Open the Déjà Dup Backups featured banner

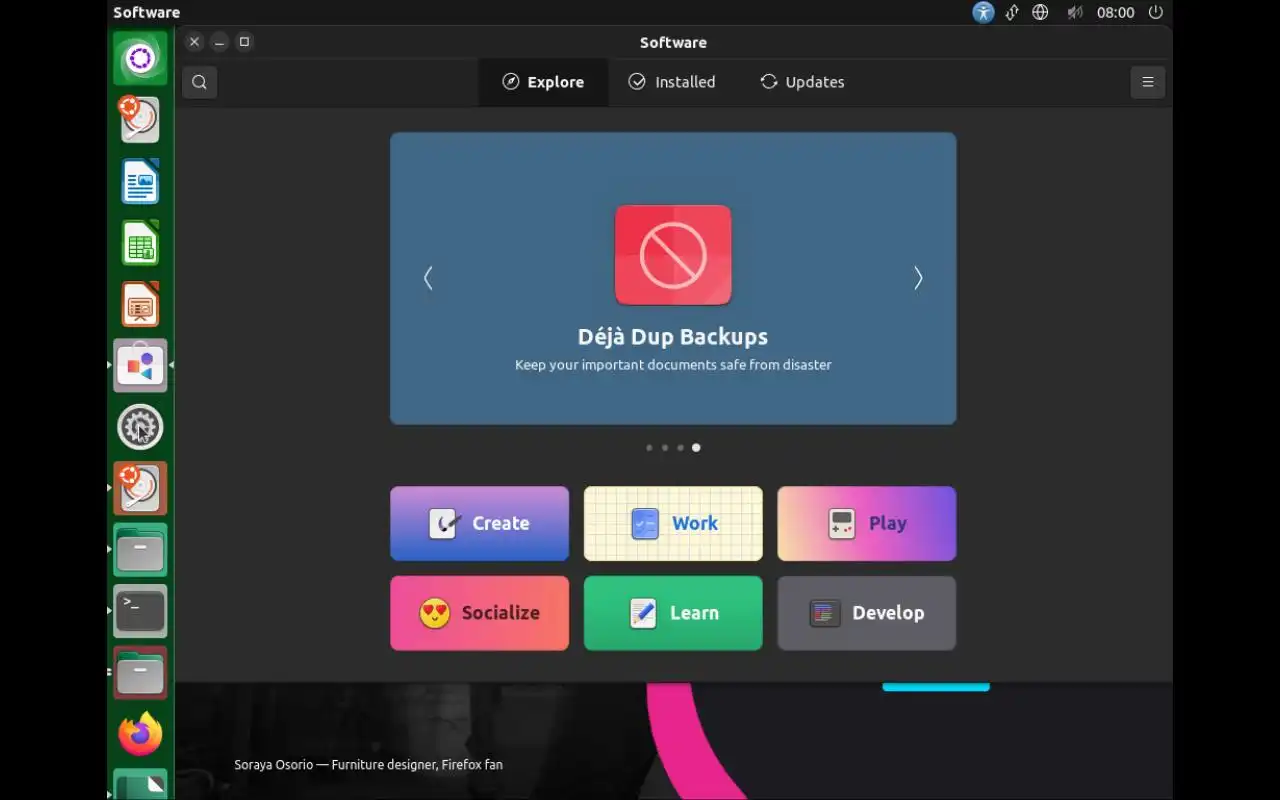[673, 278]
